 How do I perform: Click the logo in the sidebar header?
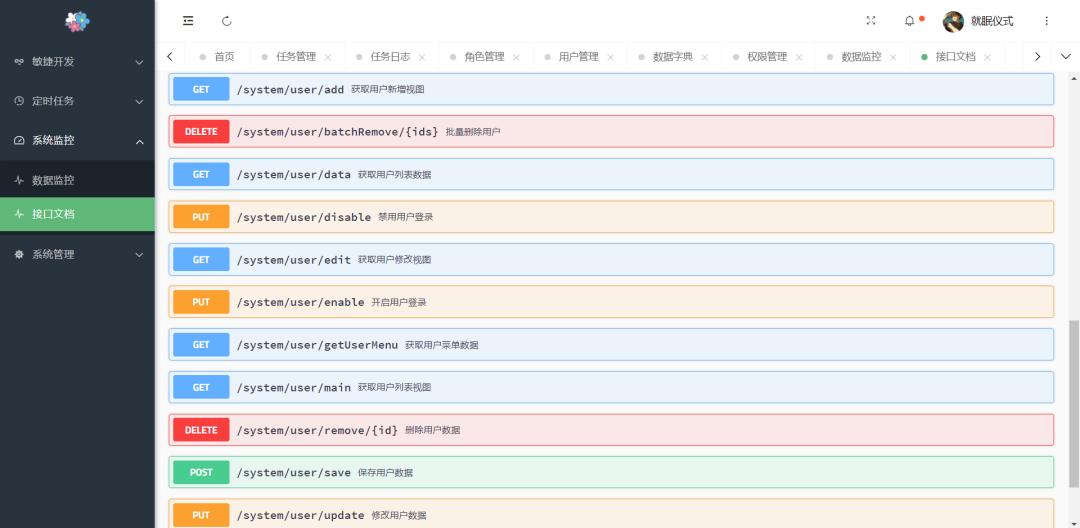point(77,21)
